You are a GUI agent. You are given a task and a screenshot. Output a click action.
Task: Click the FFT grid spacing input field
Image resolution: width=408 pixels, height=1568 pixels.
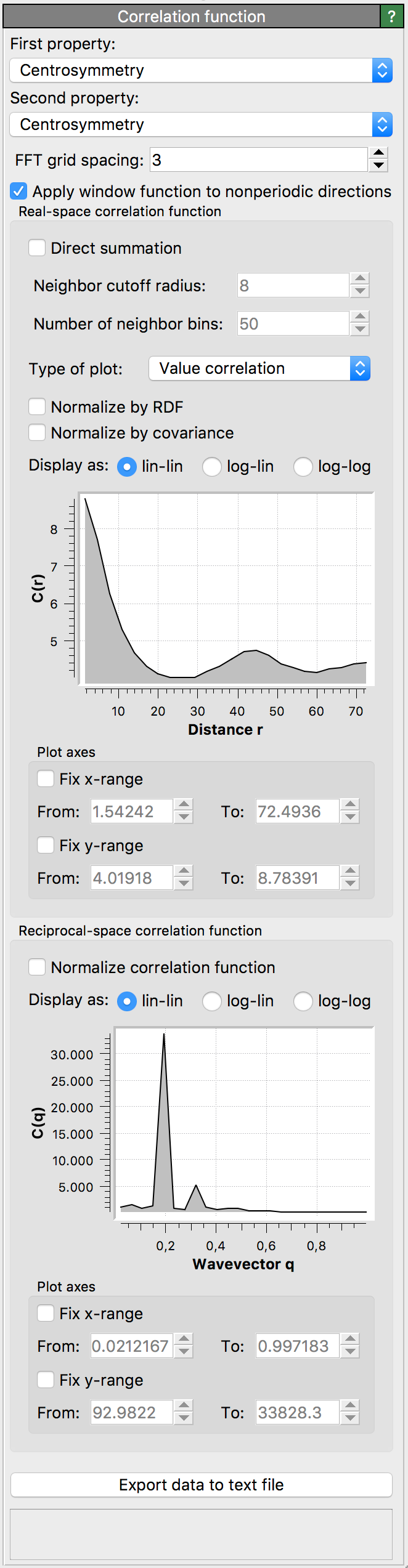click(259, 160)
